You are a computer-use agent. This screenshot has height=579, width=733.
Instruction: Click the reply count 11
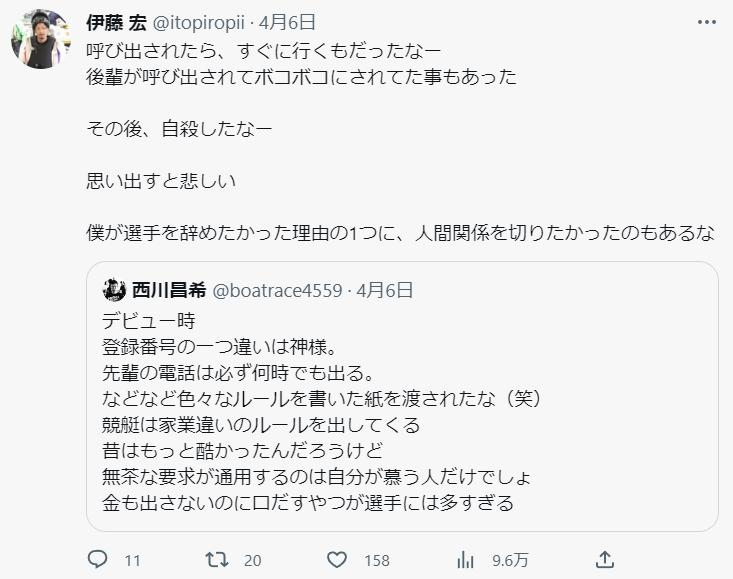pyautogui.click(x=132, y=560)
